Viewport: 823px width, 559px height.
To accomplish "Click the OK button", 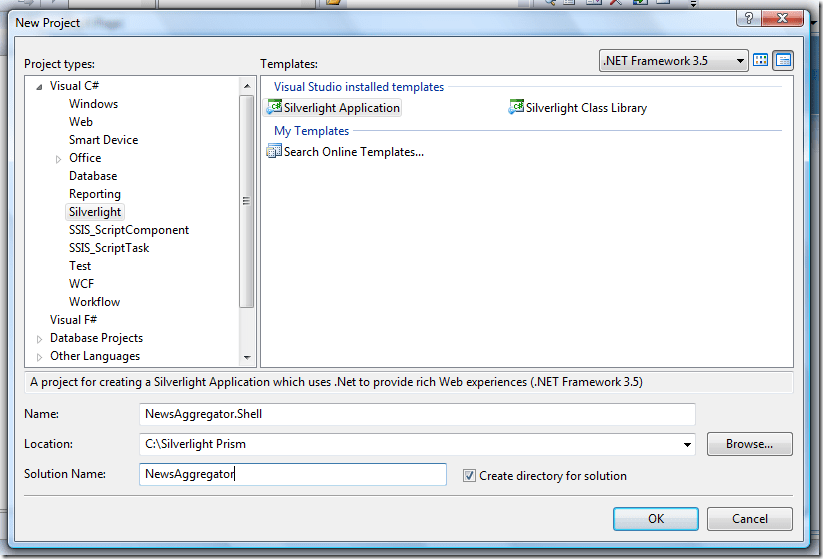I will (x=655, y=519).
